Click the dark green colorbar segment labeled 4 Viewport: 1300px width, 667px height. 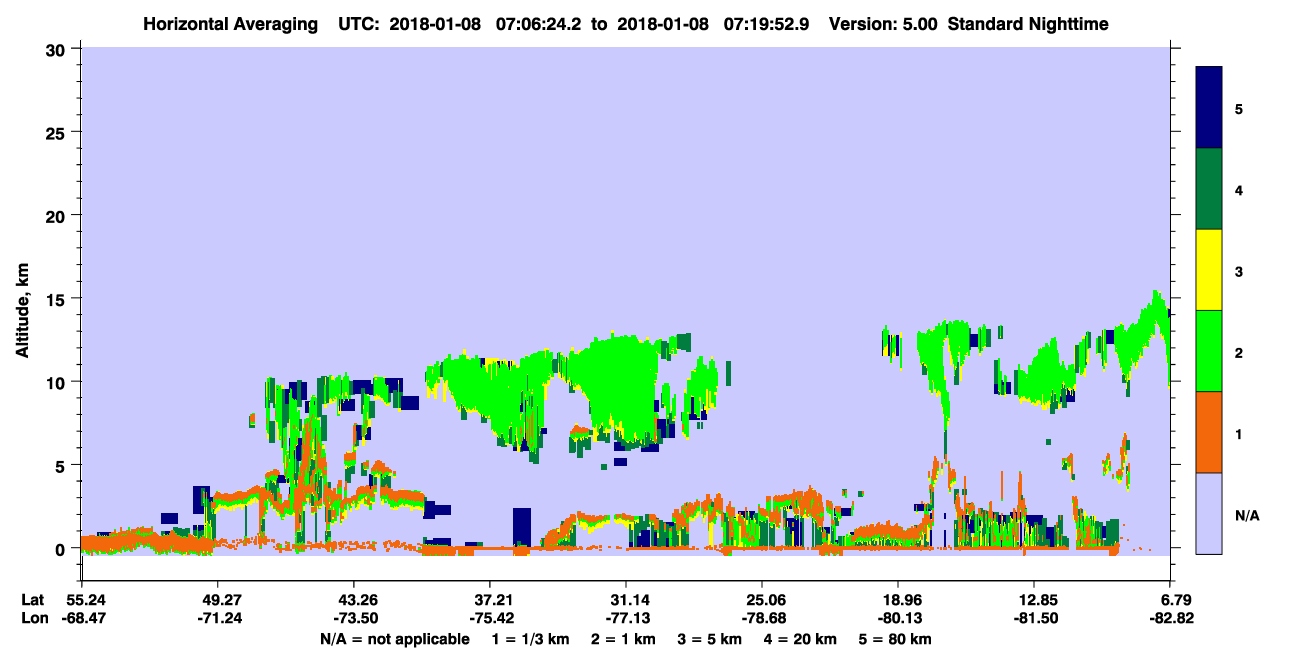pyautogui.click(x=1209, y=189)
